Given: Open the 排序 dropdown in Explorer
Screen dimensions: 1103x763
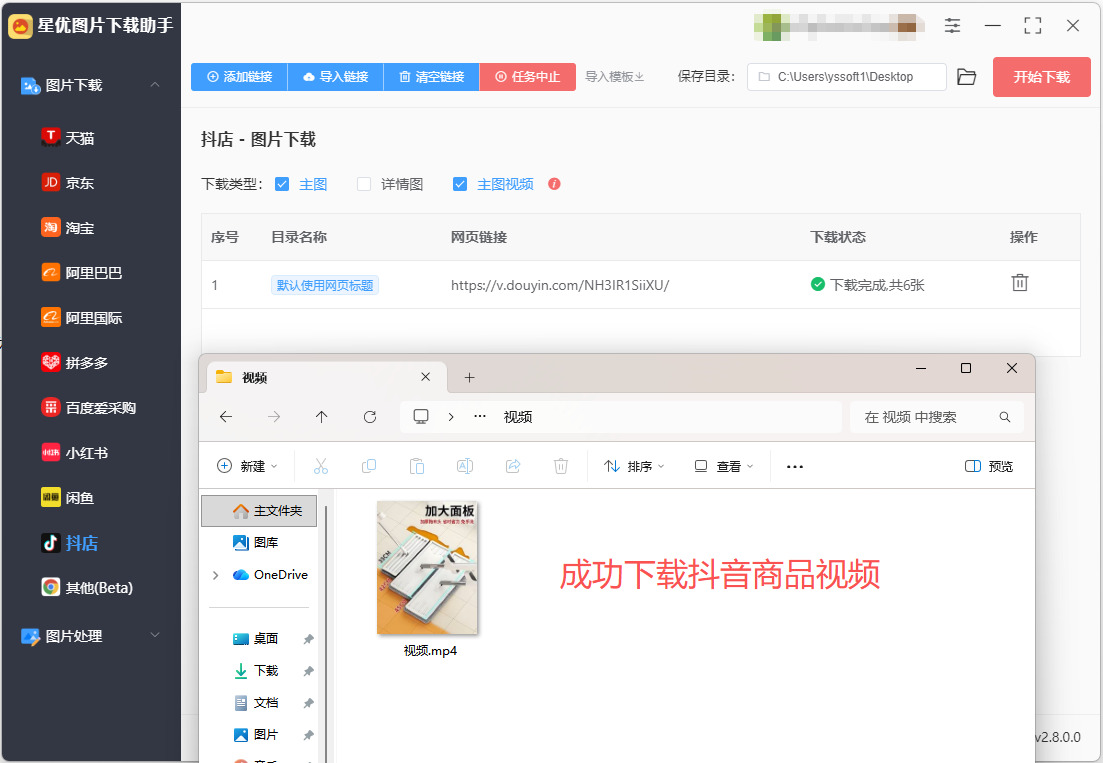Looking at the screenshot, I should 634,466.
